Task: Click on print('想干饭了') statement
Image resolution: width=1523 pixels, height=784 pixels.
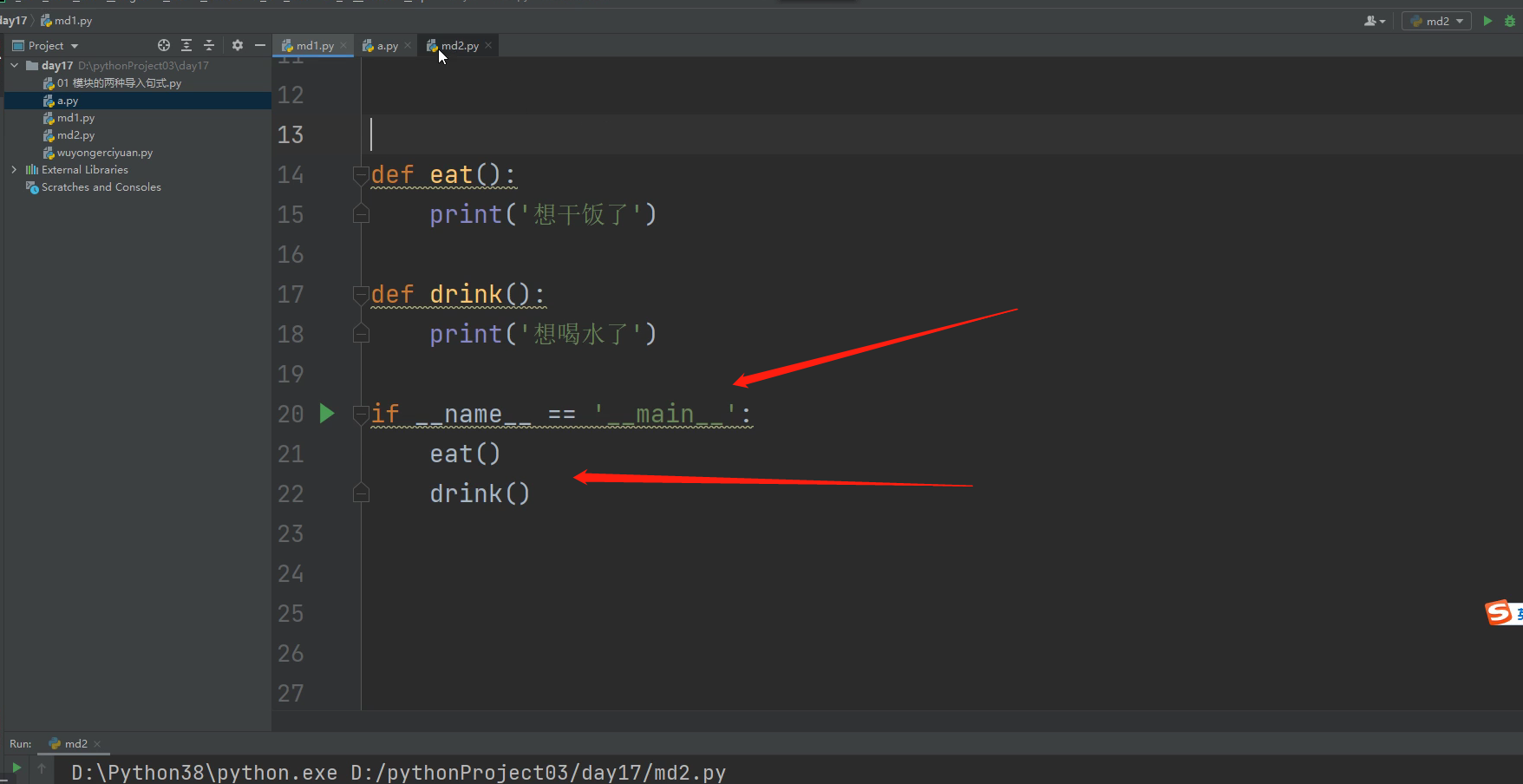Action: pos(543,214)
